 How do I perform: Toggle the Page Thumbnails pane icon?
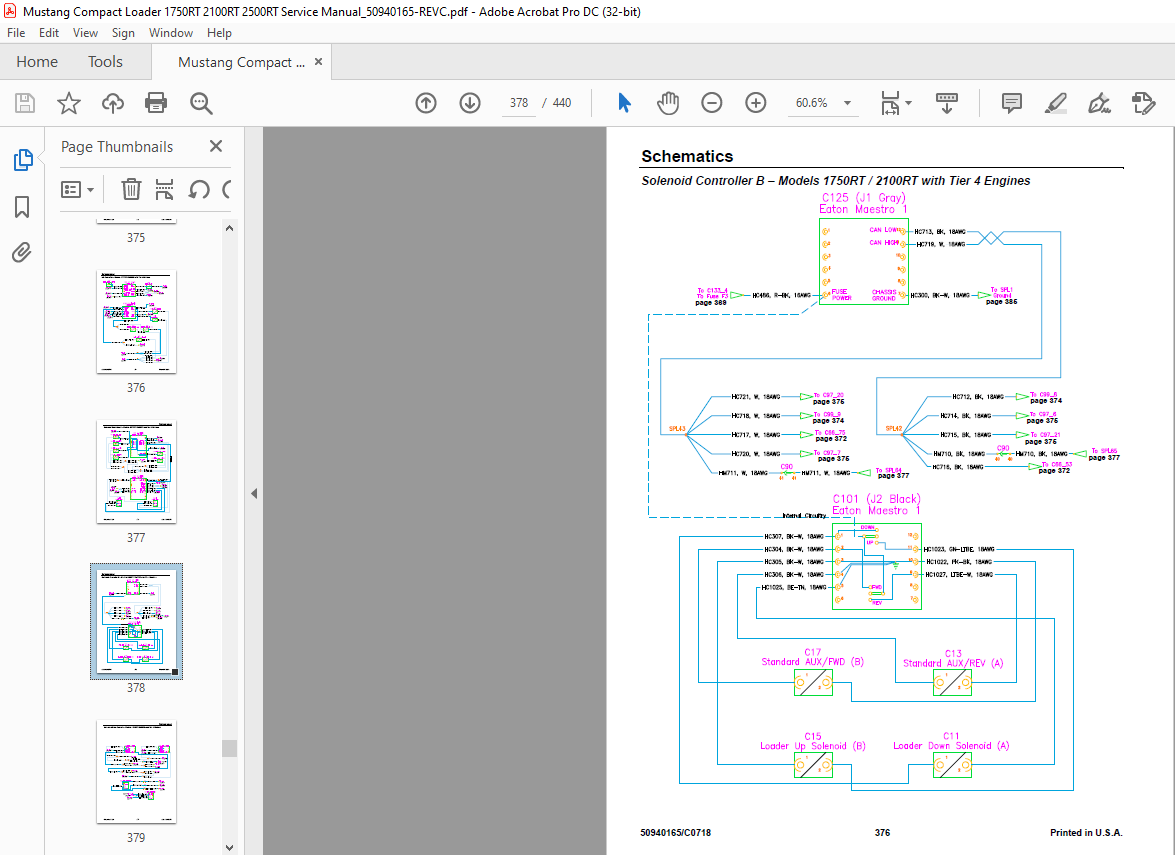coord(23,160)
